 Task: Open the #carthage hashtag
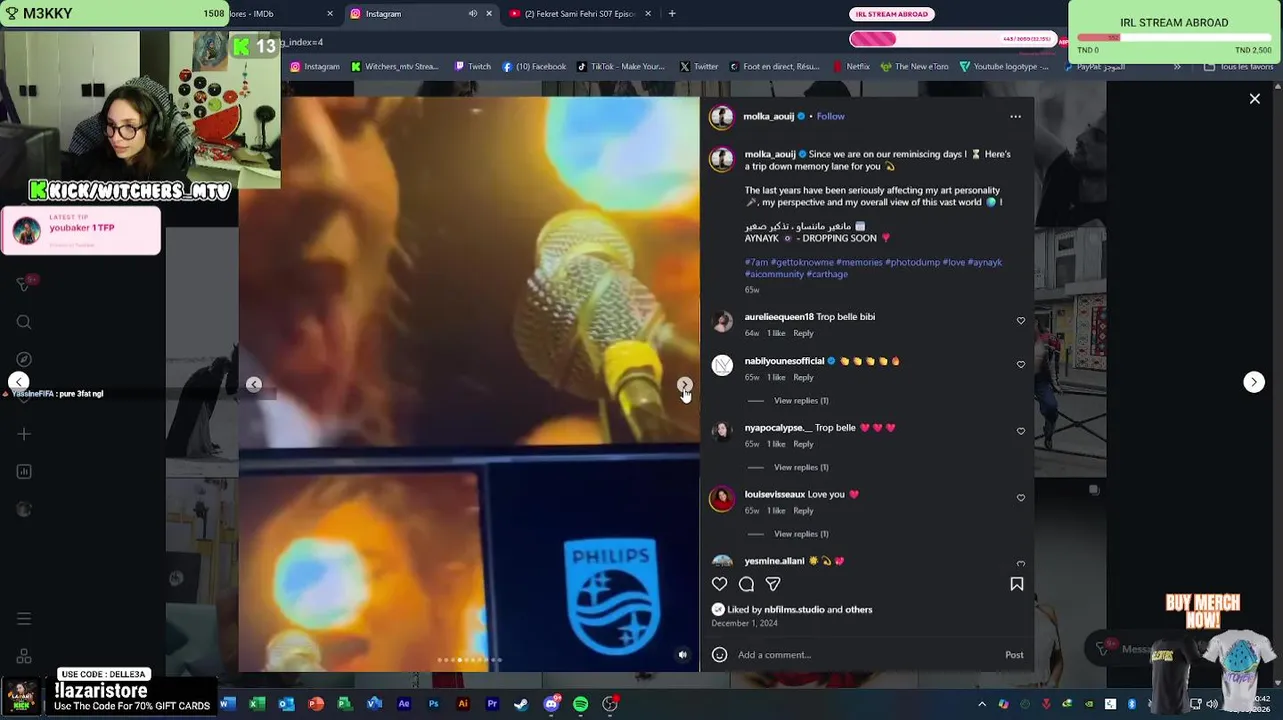click(x=827, y=274)
